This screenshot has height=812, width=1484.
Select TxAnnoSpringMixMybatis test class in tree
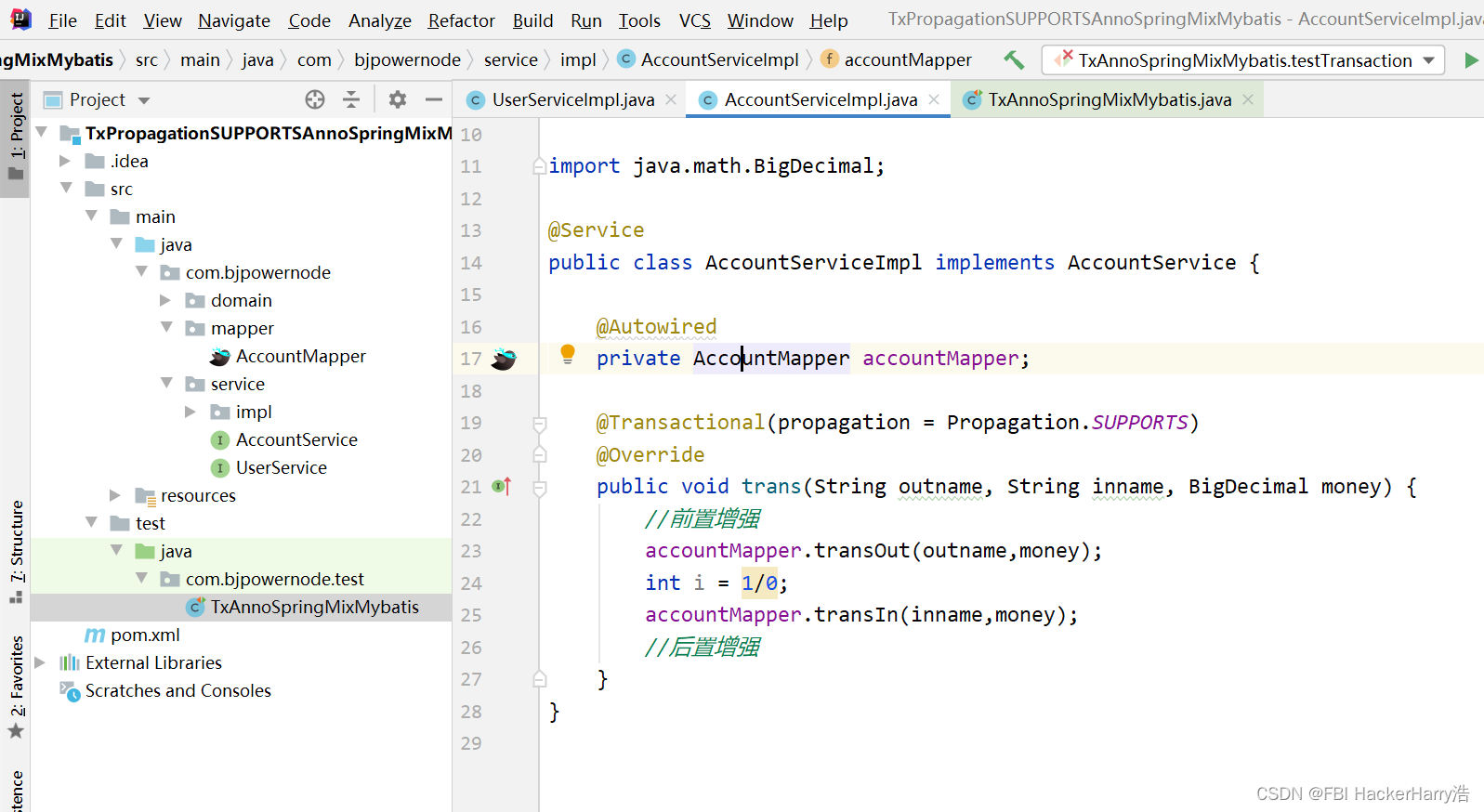[x=314, y=607]
